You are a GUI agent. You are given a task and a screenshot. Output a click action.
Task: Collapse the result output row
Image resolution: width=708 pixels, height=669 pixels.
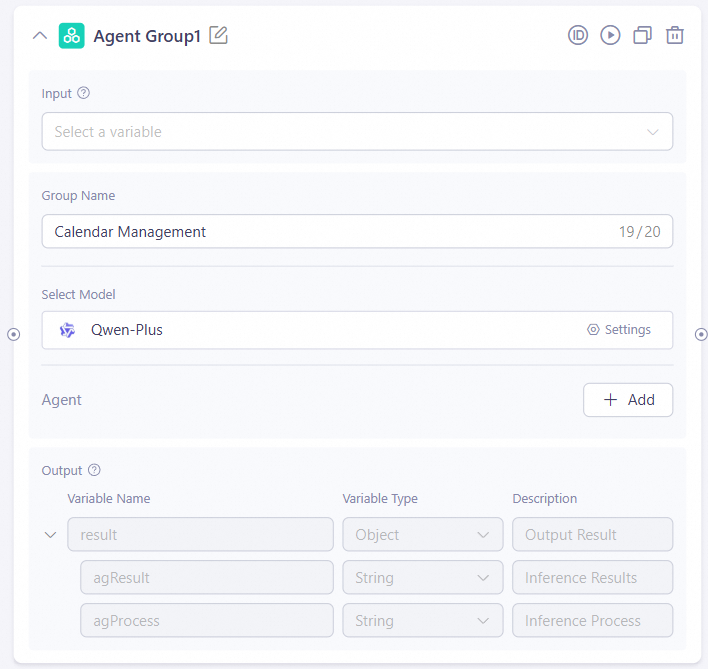[x=51, y=535]
